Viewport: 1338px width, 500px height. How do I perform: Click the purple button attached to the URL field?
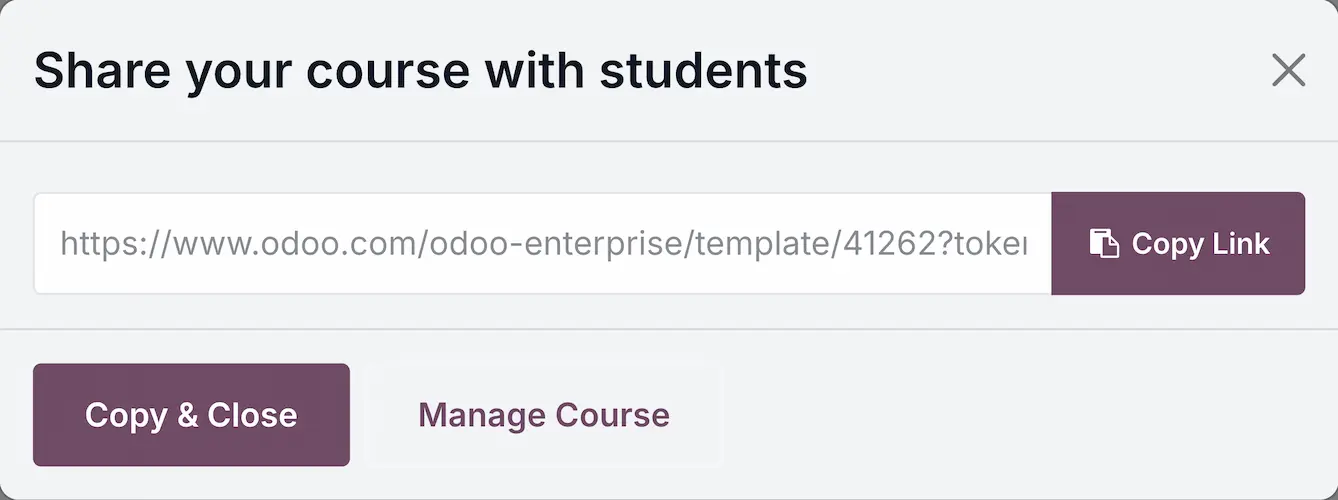tap(1178, 244)
